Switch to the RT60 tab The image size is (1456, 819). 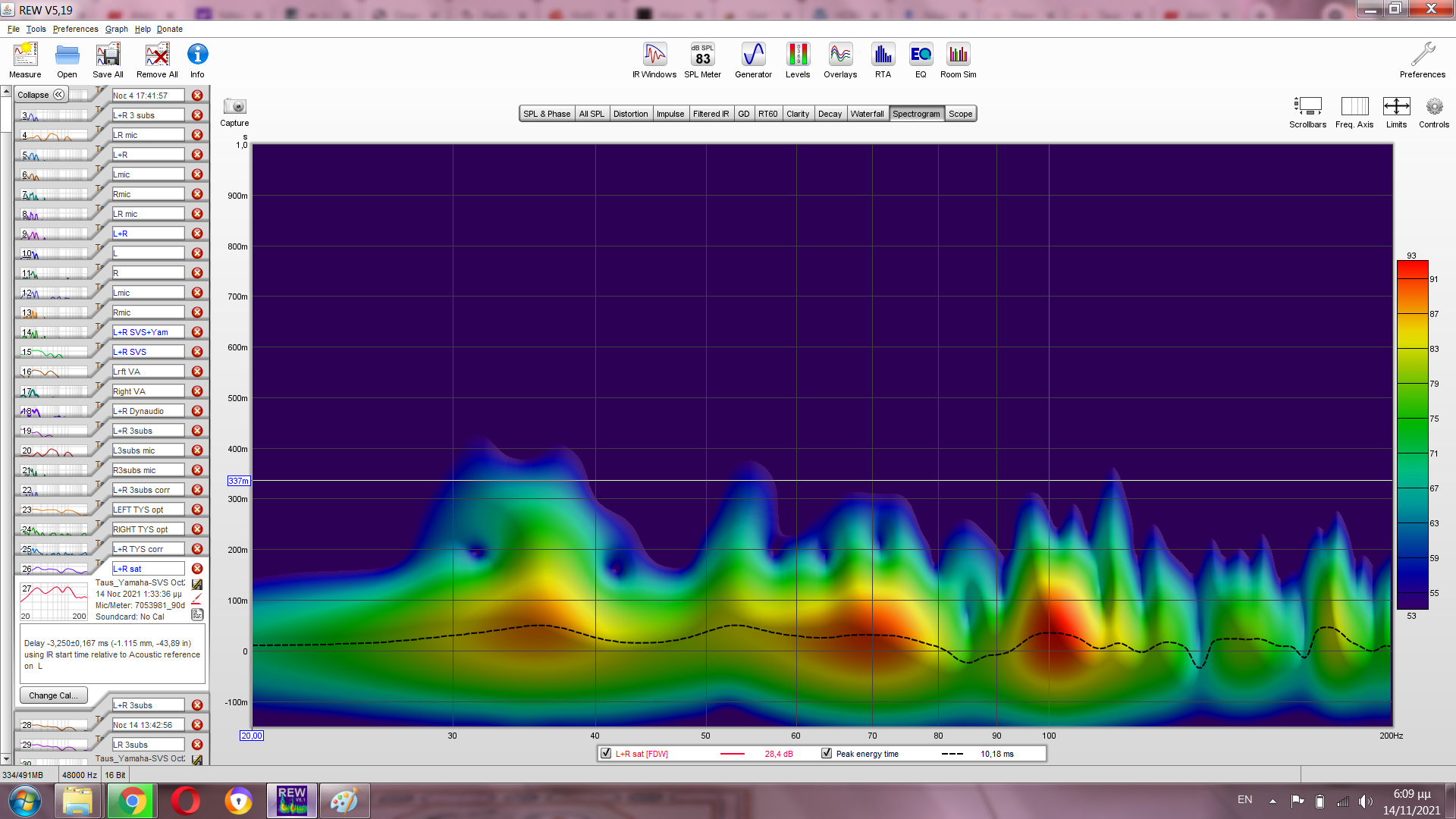tap(767, 114)
